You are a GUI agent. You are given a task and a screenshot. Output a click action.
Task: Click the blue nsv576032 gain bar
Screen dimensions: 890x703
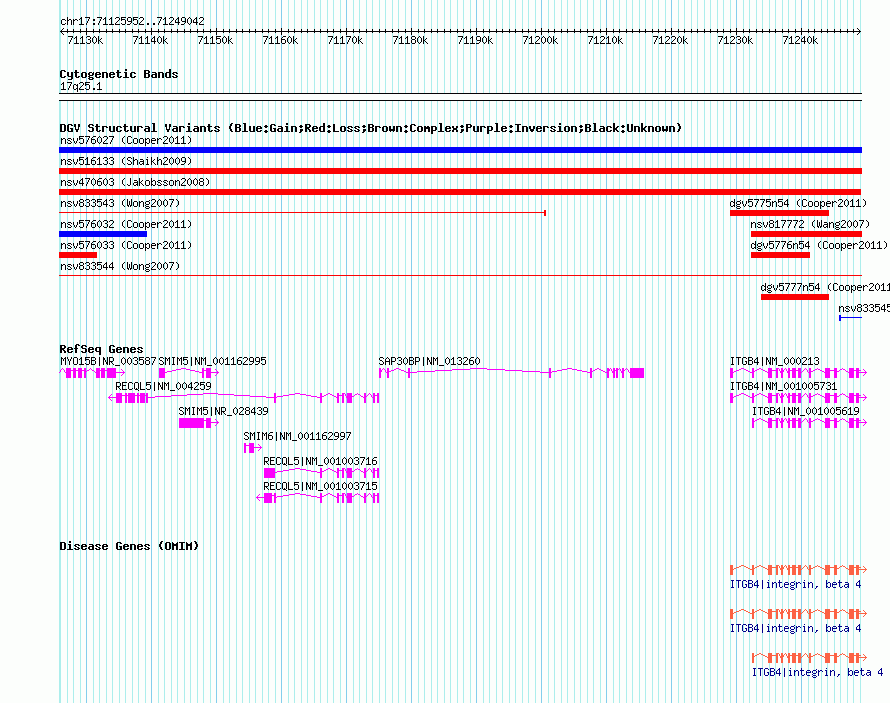pos(103,234)
